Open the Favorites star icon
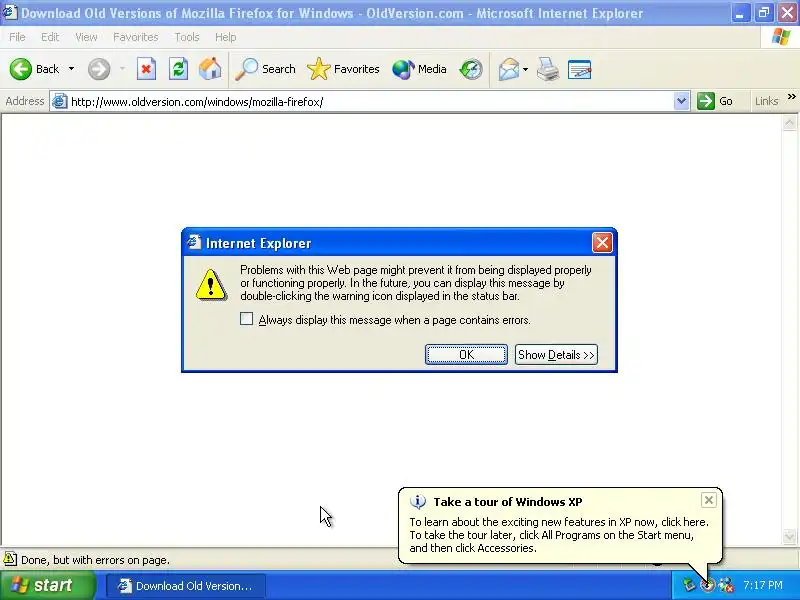This screenshot has height=600, width=800. (x=319, y=69)
